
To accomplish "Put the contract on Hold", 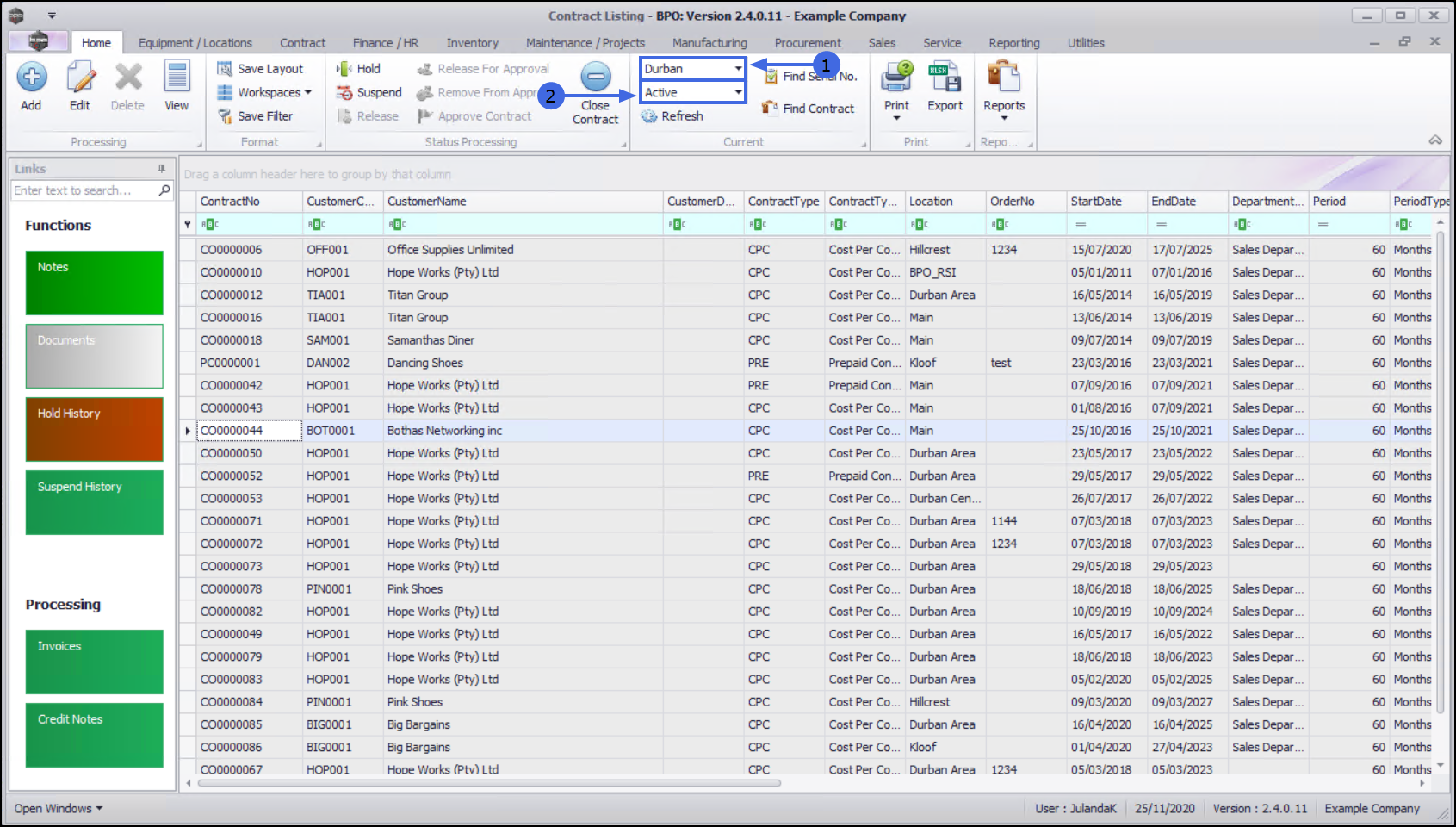I will [x=358, y=69].
